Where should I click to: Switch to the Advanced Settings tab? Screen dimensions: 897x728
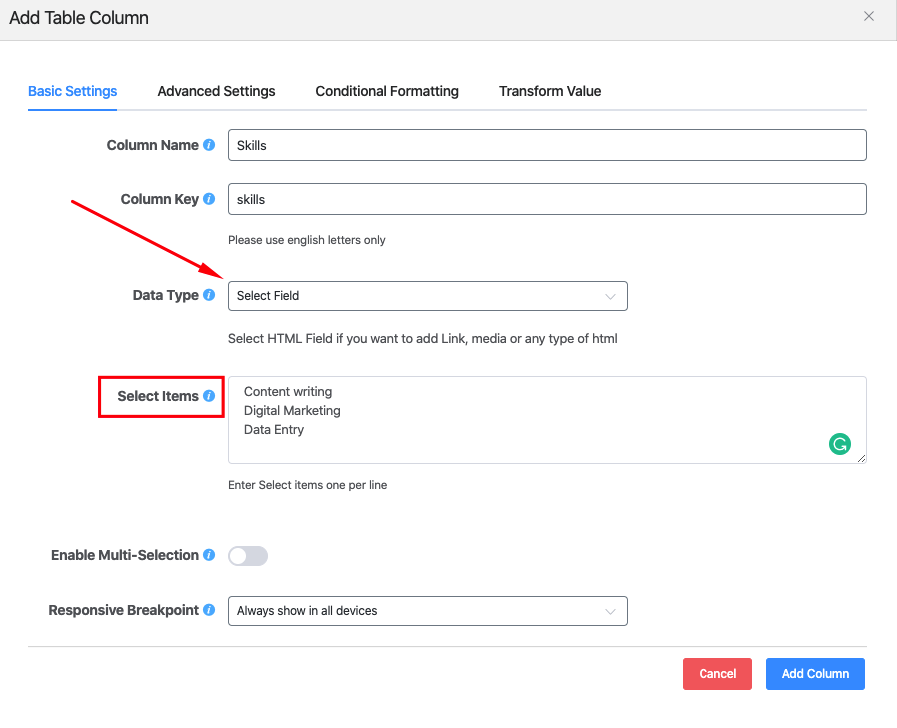216,91
